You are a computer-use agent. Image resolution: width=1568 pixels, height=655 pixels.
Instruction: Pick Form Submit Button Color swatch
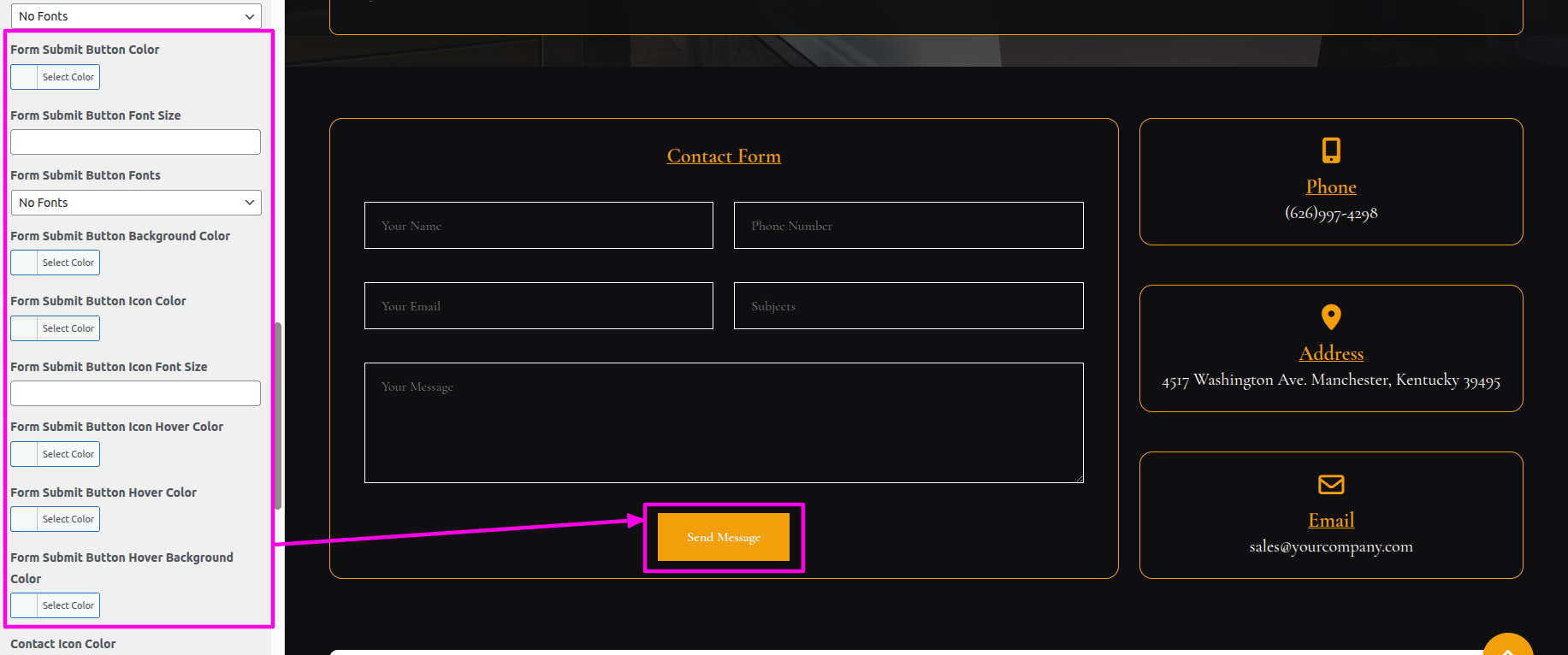point(56,77)
